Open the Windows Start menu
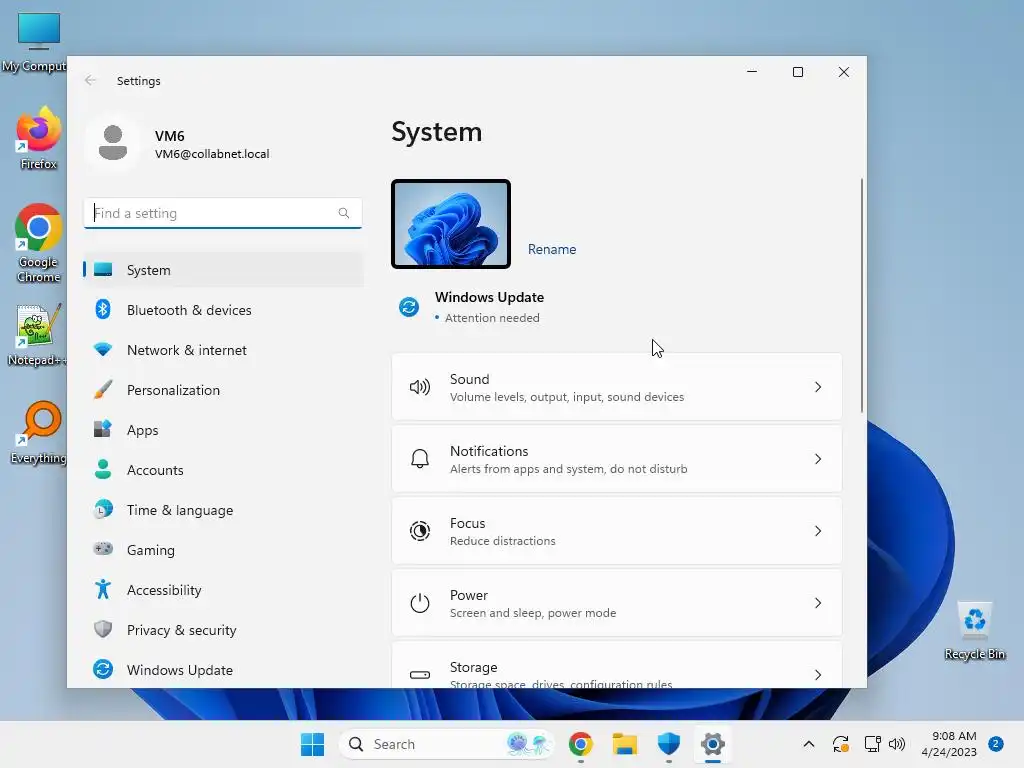The image size is (1024, 768). (x=312, y=744)
